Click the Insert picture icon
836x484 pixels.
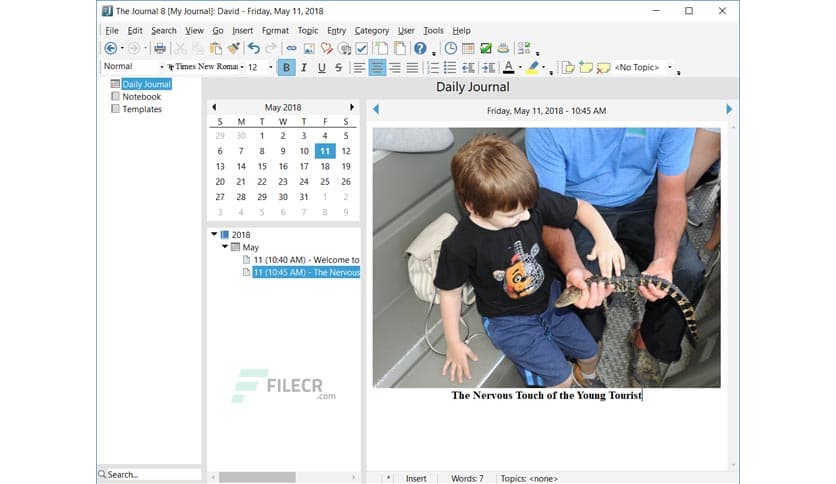click(310, 48)
